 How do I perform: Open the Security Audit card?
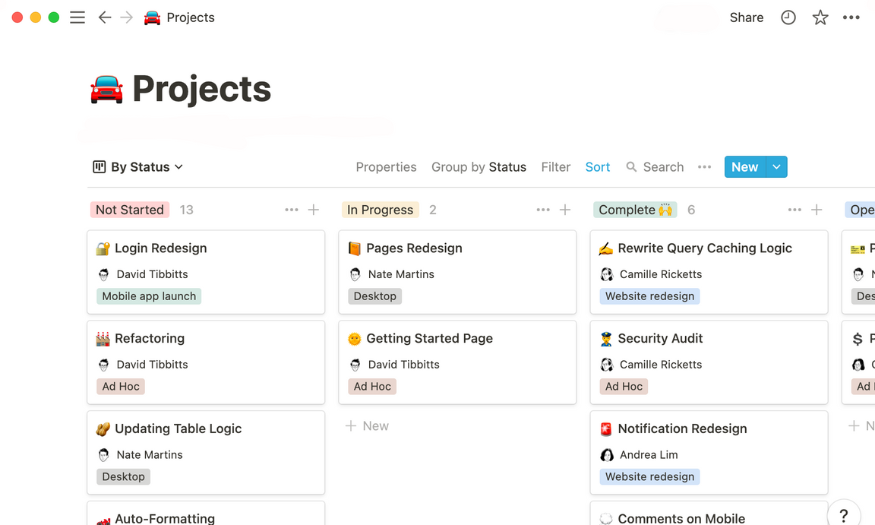(x=709, y=363)
